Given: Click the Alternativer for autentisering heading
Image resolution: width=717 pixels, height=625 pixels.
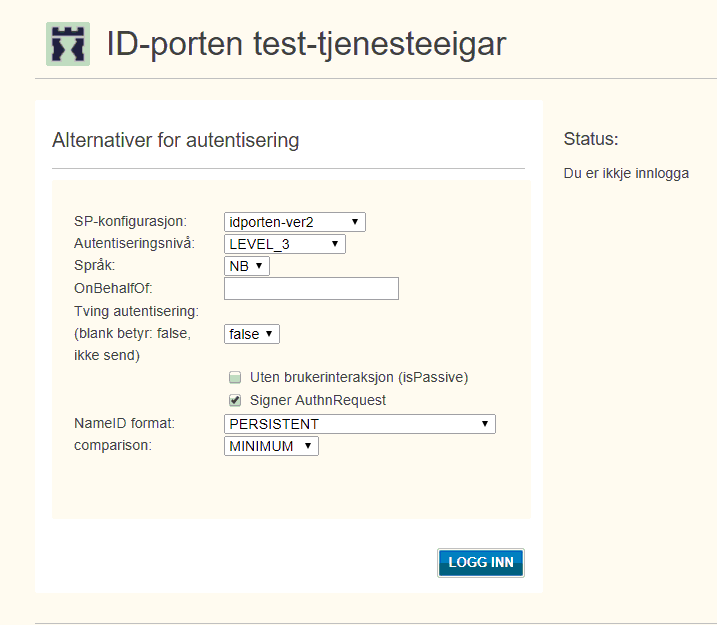Looking at the screenshot, I should click(x=176, y=140).
